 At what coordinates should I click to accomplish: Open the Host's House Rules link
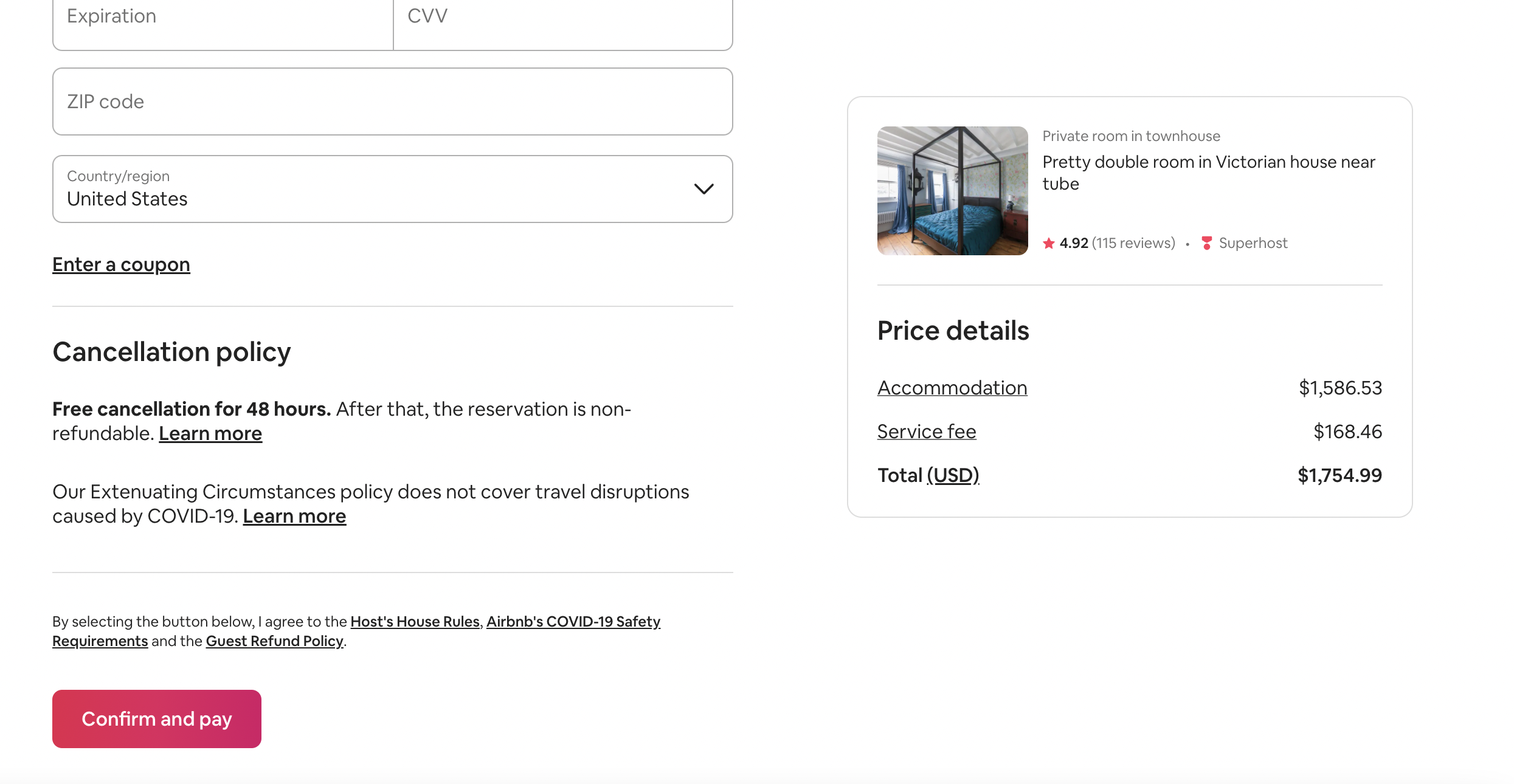[415, 622]
